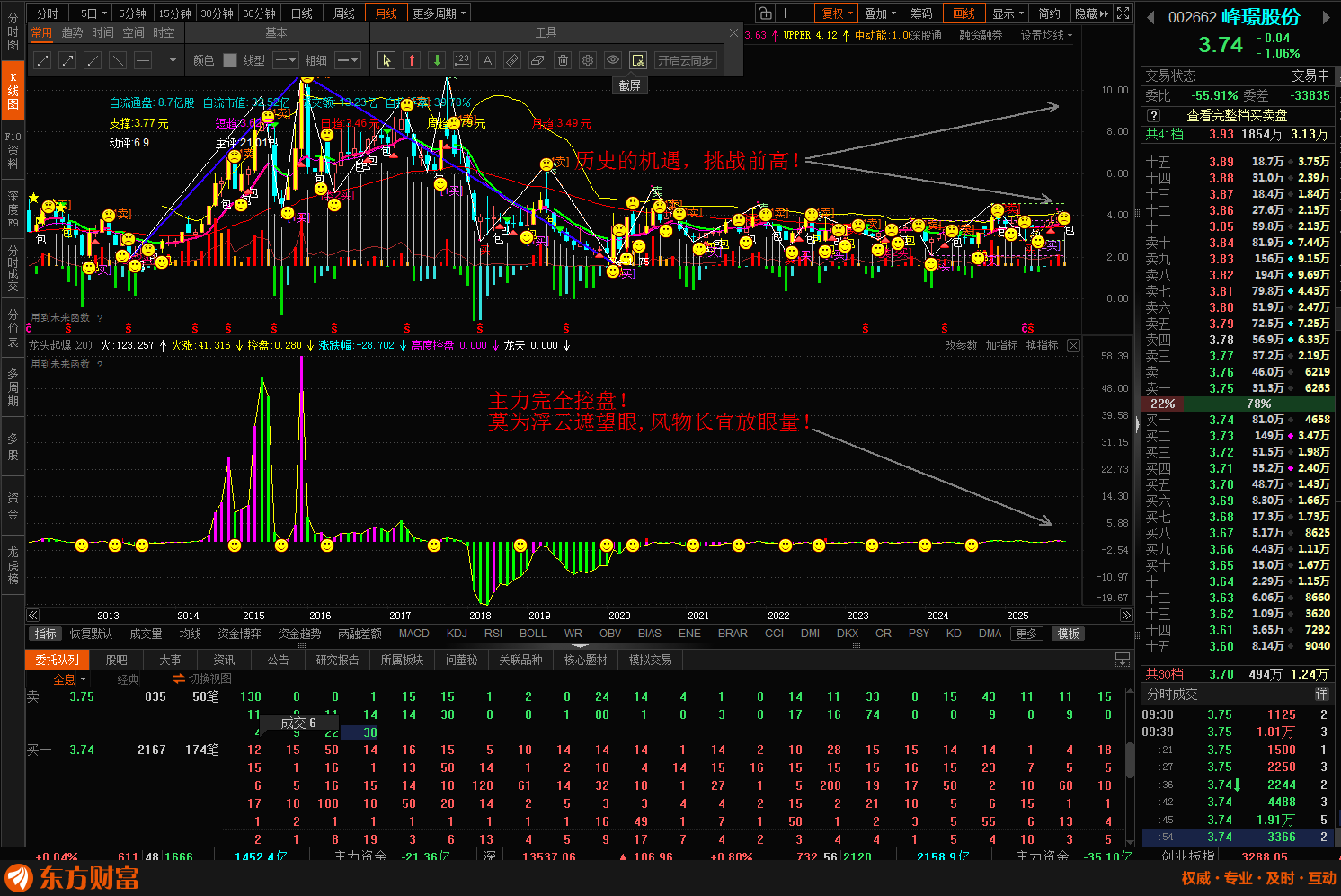Viewport: 1341px width, 896px height.
Task: Click the gray 颜色 color swatch
Action: coord(230,60)
